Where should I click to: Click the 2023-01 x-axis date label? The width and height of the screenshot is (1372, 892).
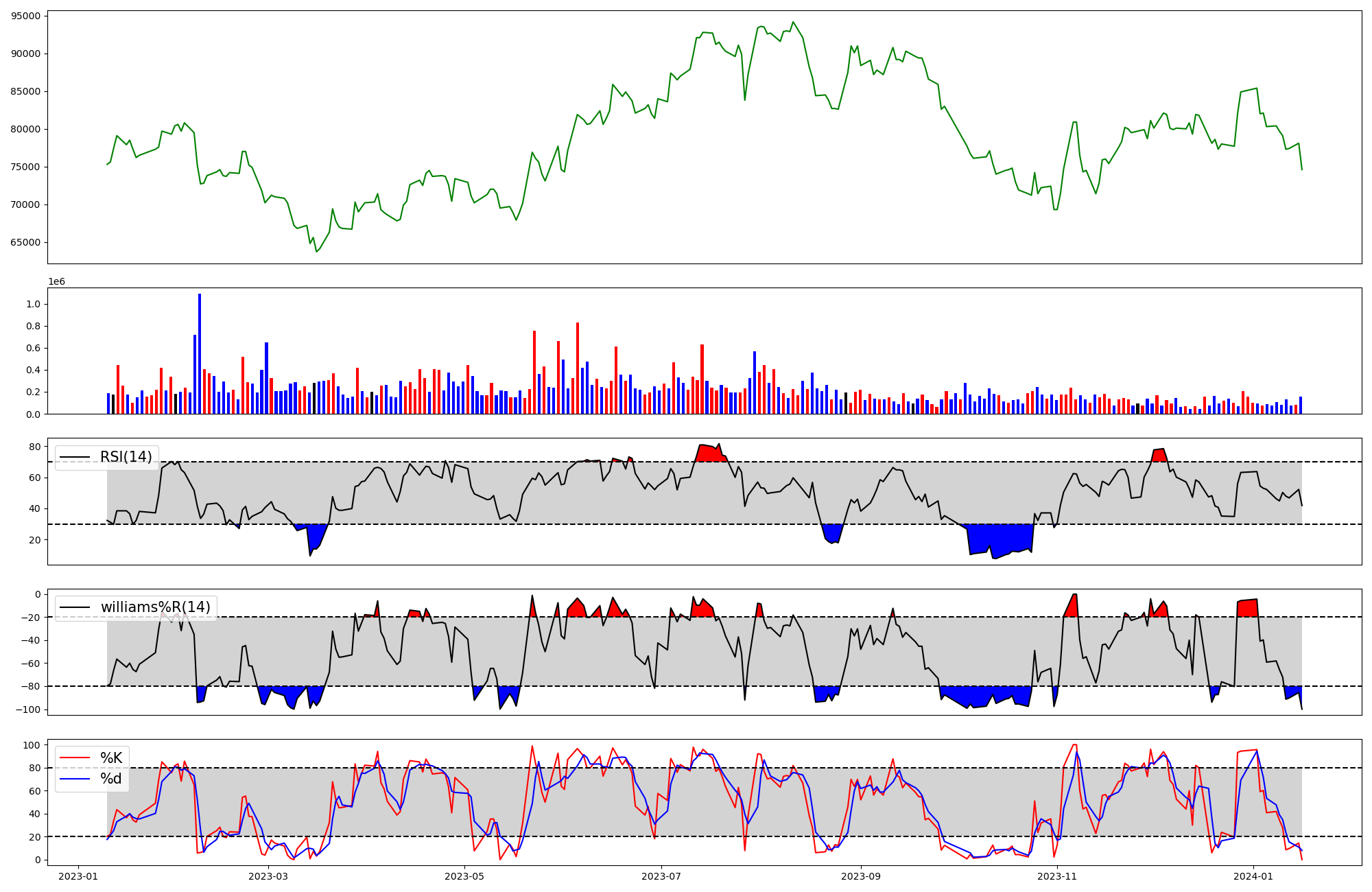[78, 876]
